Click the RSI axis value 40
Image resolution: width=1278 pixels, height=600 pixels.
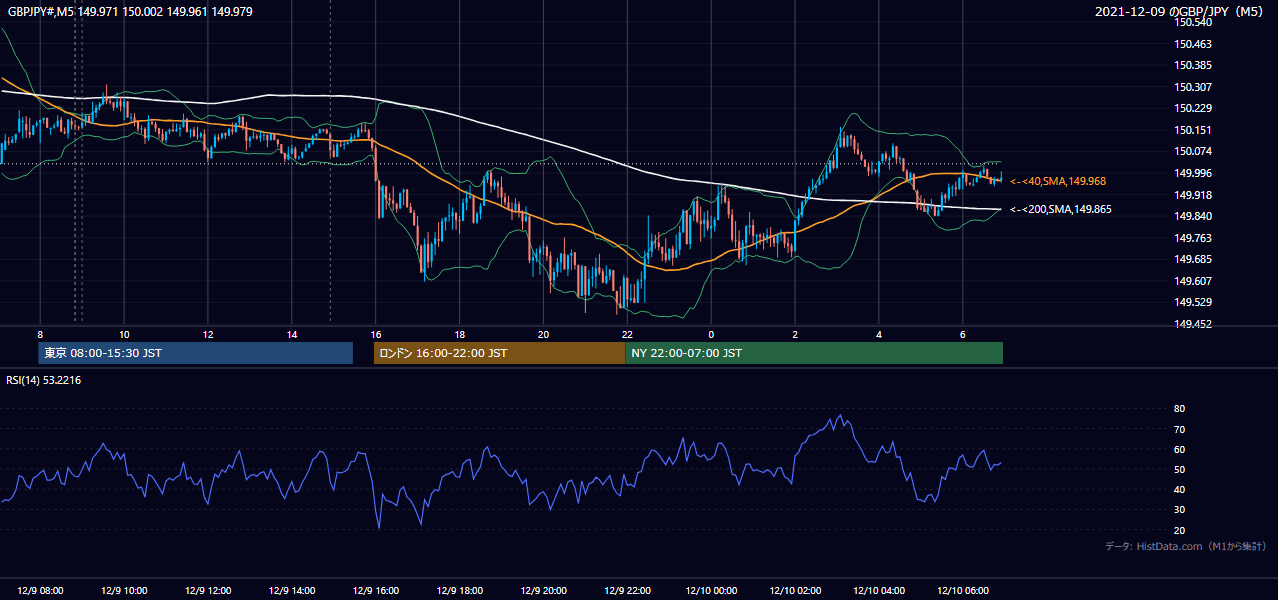point(1179,489)
